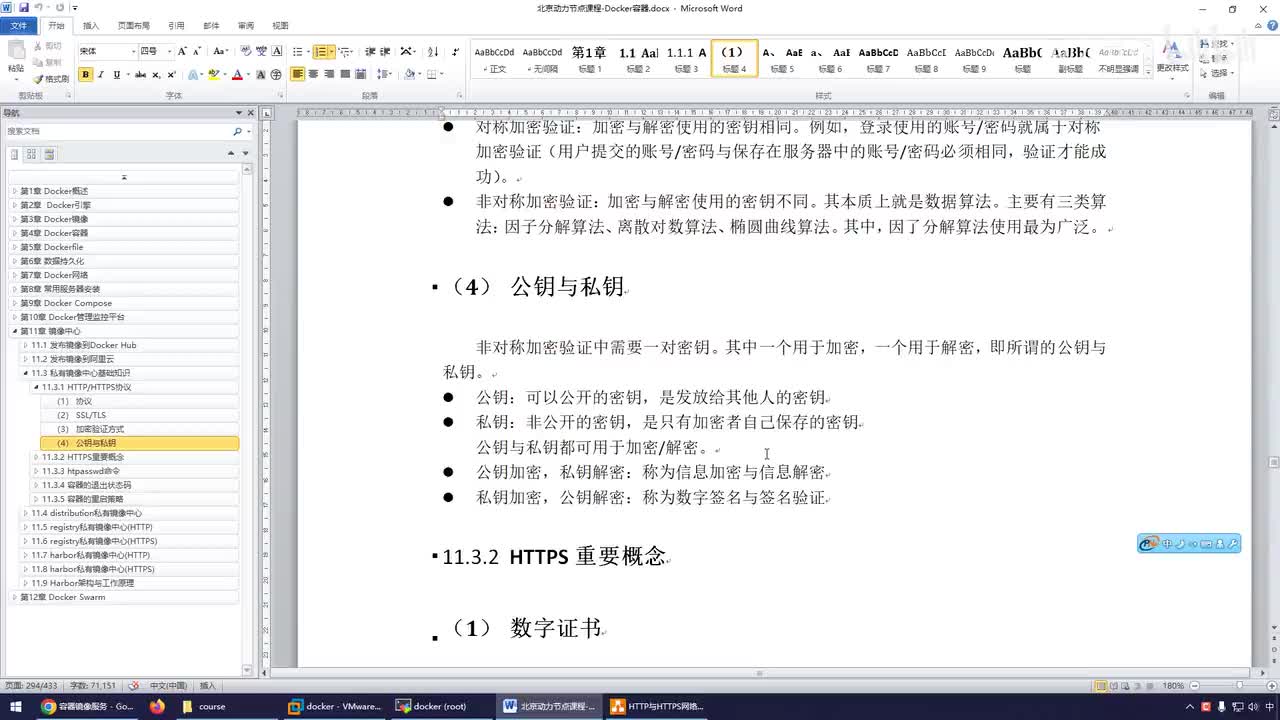Open the Change Case (Aa) dropdown

221,51
